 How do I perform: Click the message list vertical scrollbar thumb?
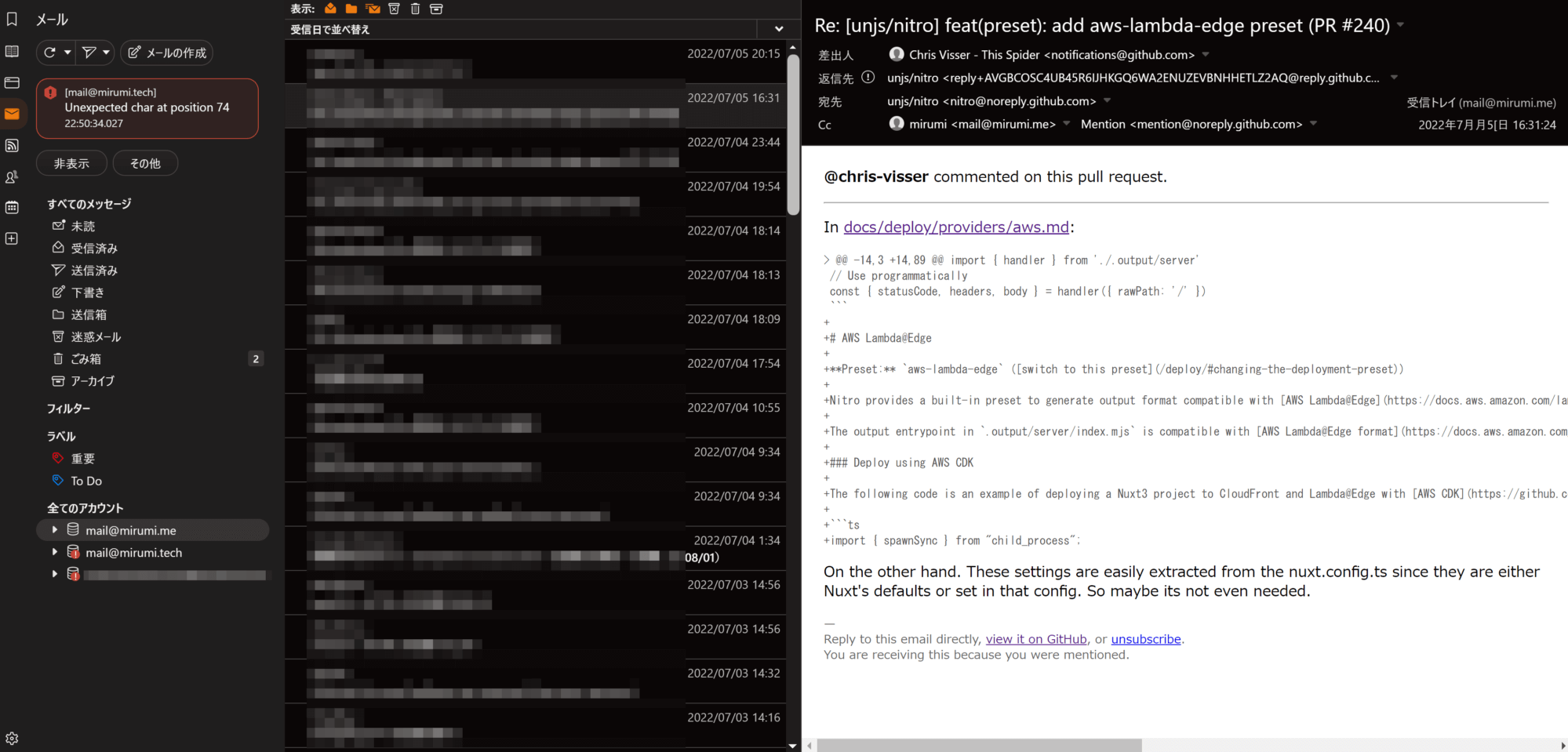[793, 133]
